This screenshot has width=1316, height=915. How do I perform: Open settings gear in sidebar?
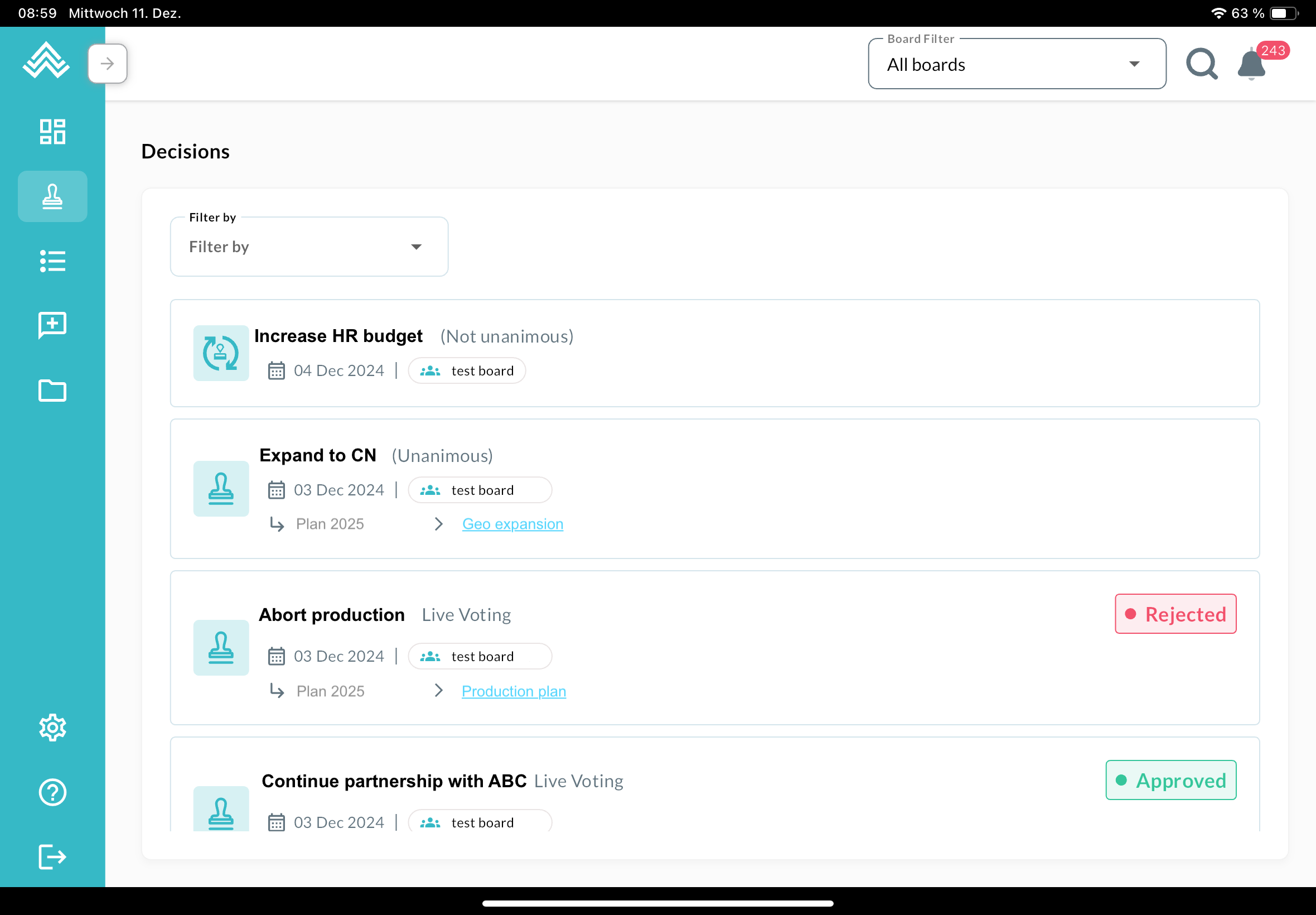52,728
